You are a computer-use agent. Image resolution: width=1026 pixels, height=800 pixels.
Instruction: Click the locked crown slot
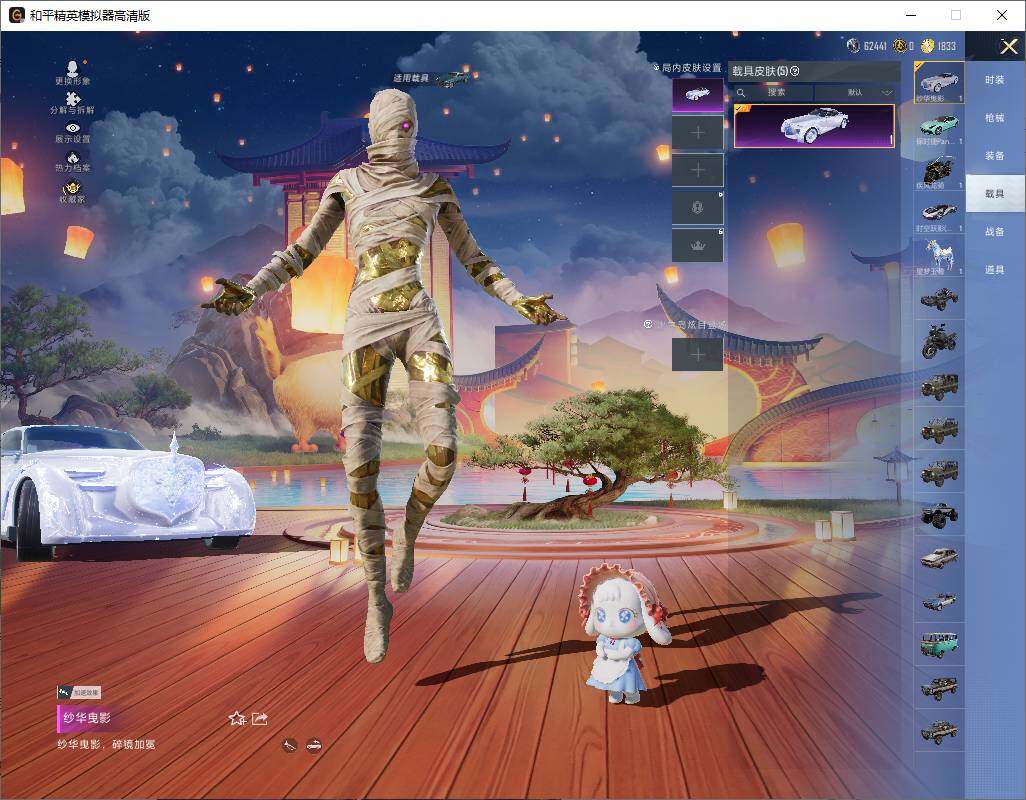pyautogui.click(x=698, y=245)
